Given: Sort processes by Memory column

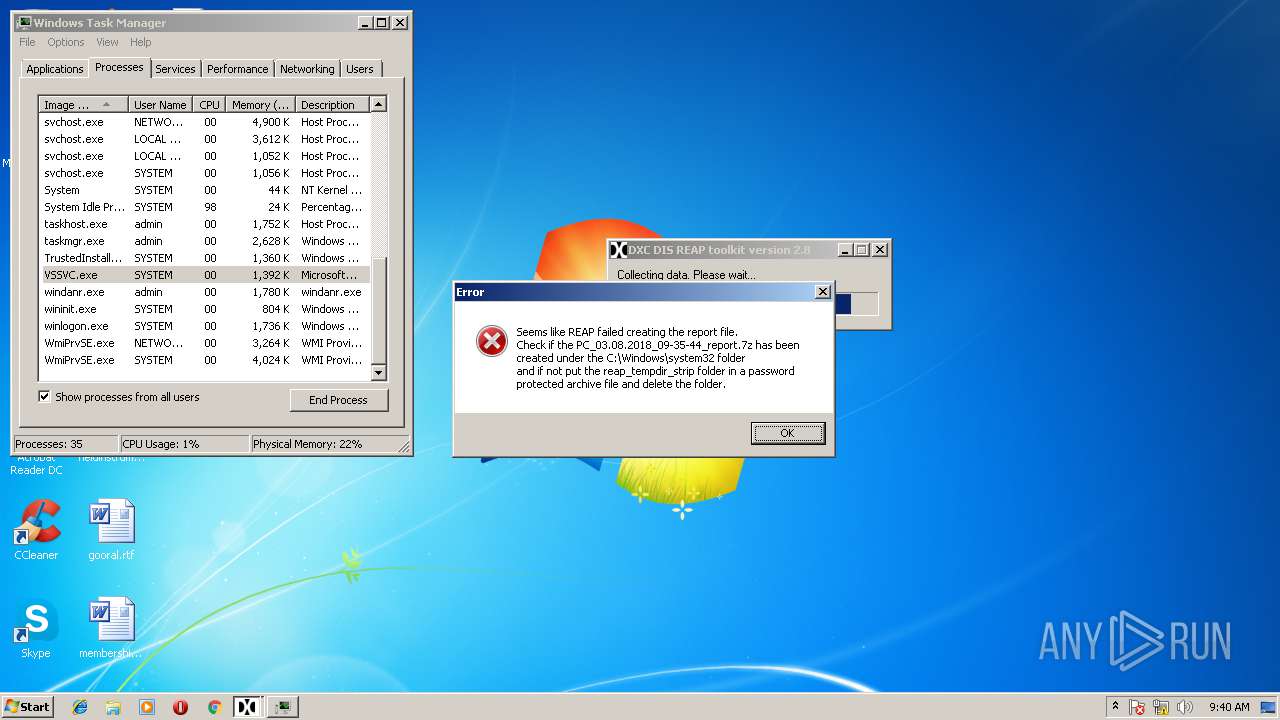Looking at the screenshot, I should pos(260,104).
